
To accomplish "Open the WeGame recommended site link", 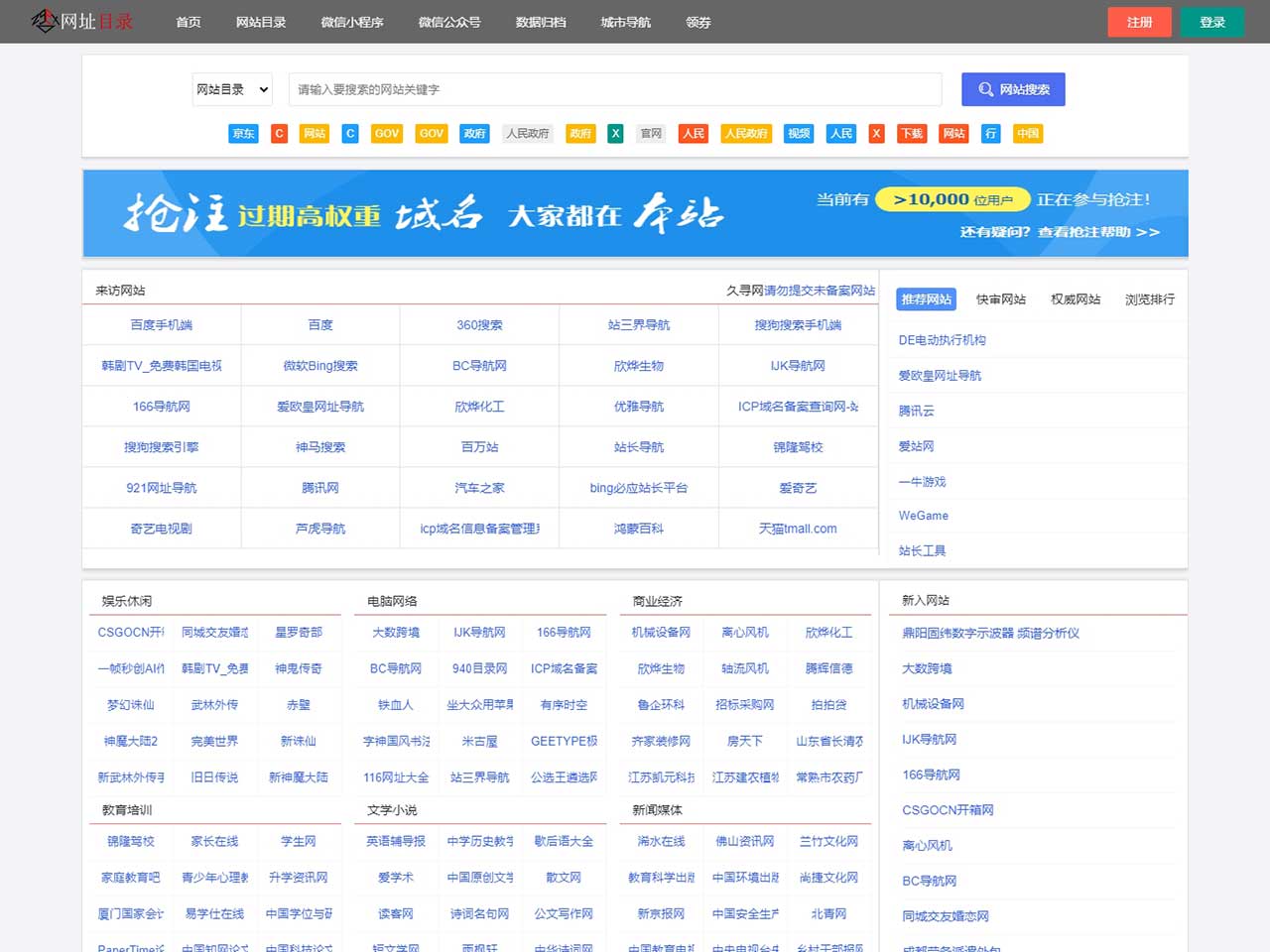I will pyautogui.click(x=925, y=516).
